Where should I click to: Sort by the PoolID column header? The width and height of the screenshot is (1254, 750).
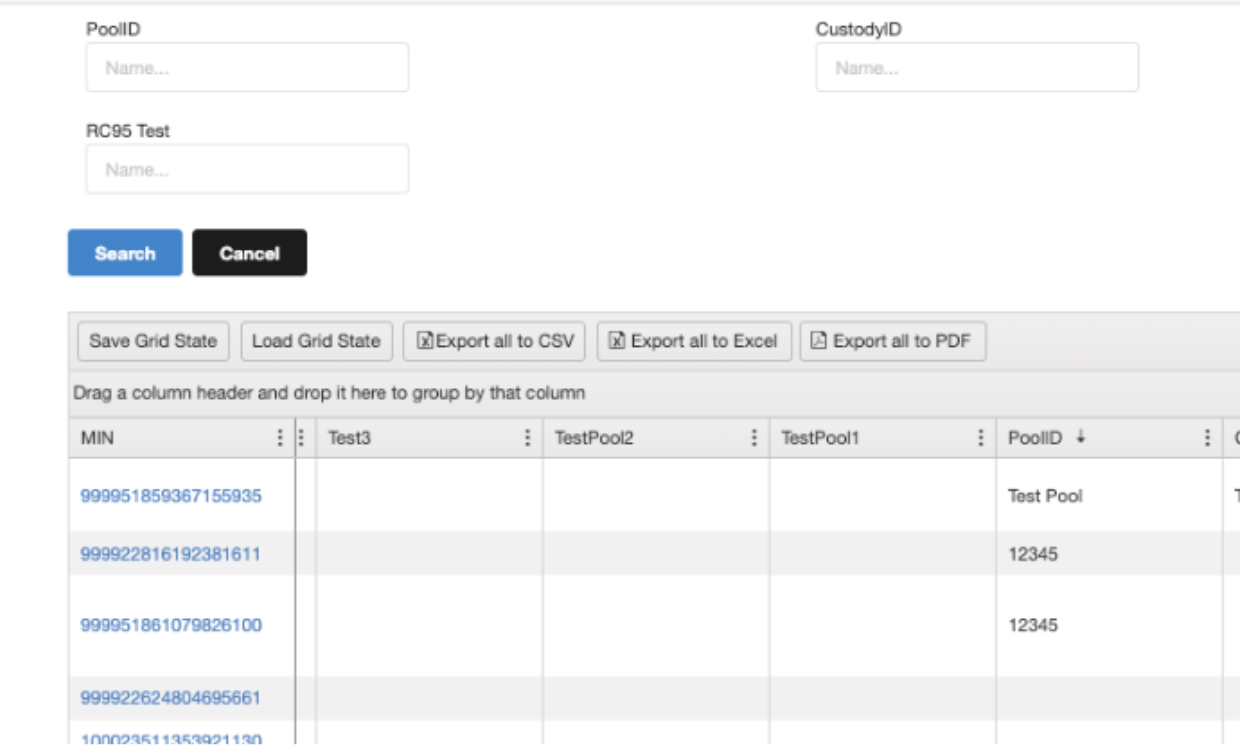point(1035,438)
